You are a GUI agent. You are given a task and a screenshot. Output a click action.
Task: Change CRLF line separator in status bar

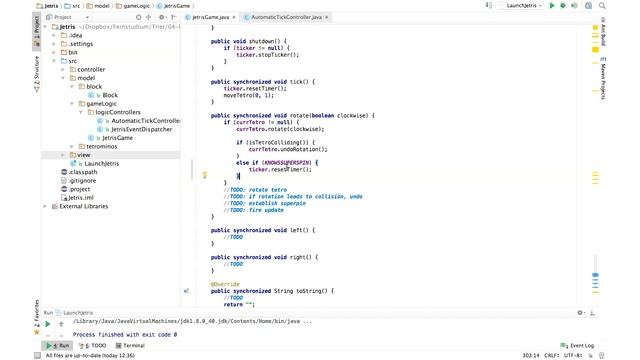551,356
